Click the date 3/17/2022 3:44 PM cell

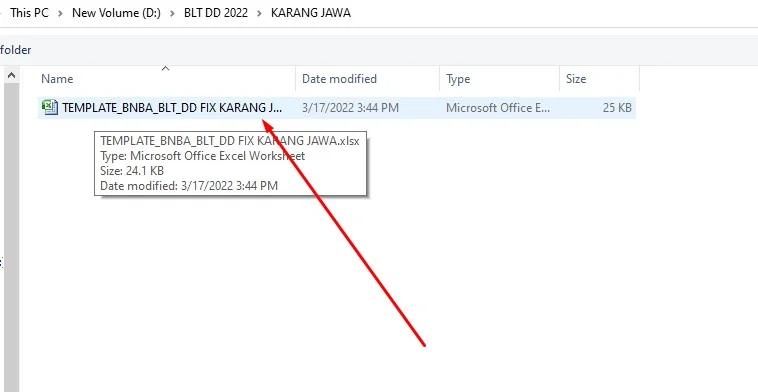point(350,108)
